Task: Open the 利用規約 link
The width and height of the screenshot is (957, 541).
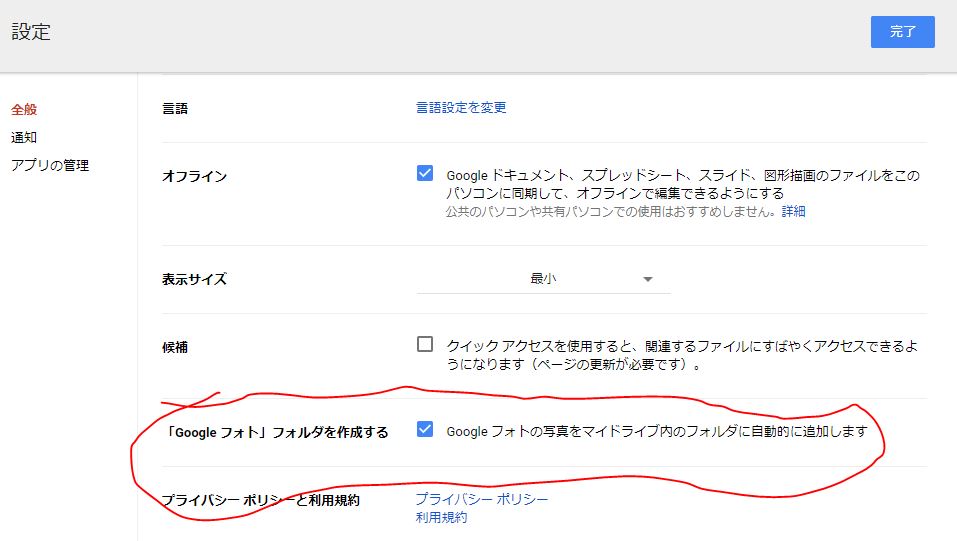Action: pyautogui.click(x=441, y=518)
